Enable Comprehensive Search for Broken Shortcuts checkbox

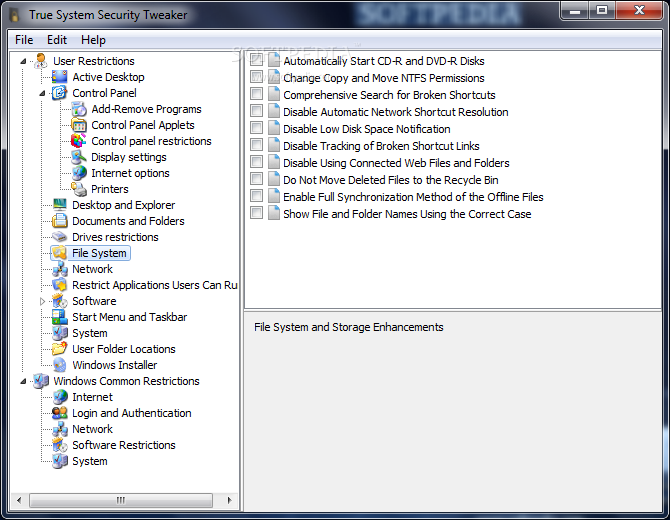256,94
